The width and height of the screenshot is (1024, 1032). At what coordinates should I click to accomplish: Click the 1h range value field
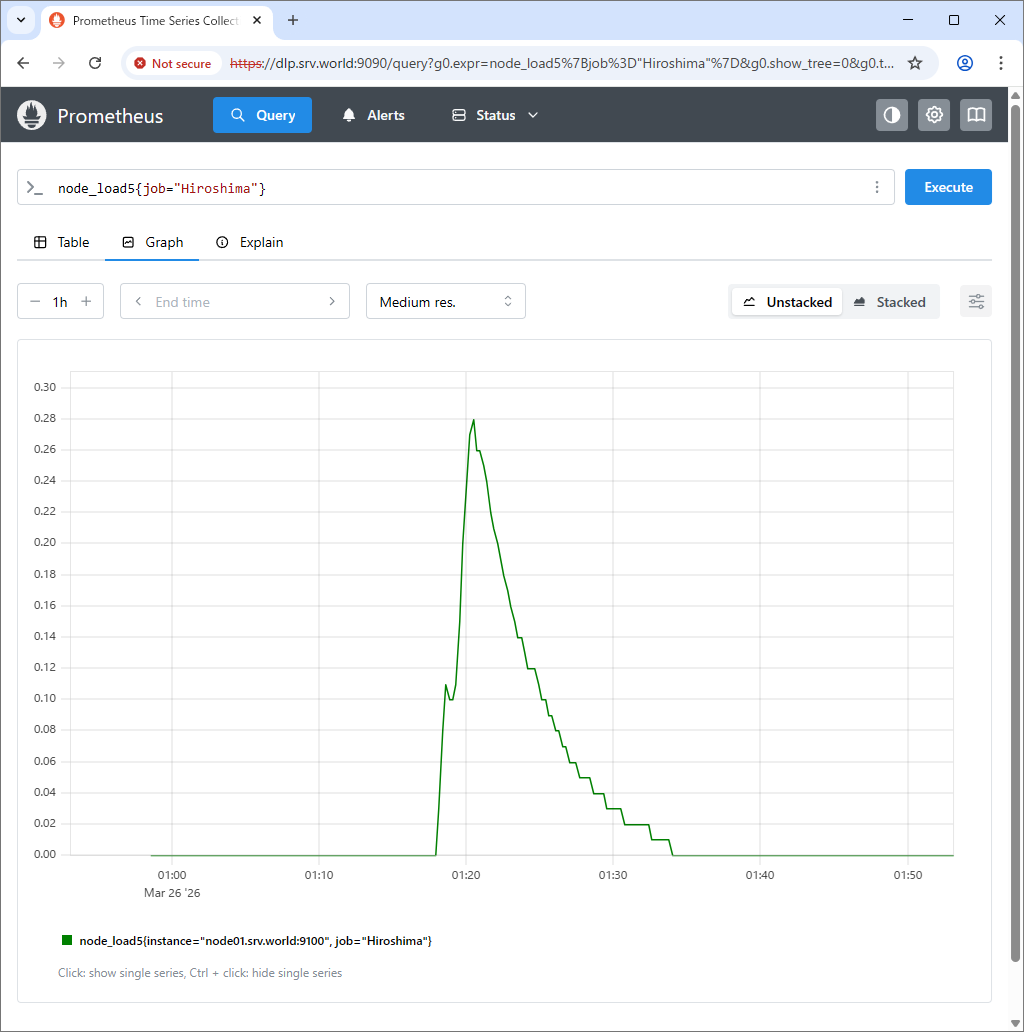[x=60, y=302]
